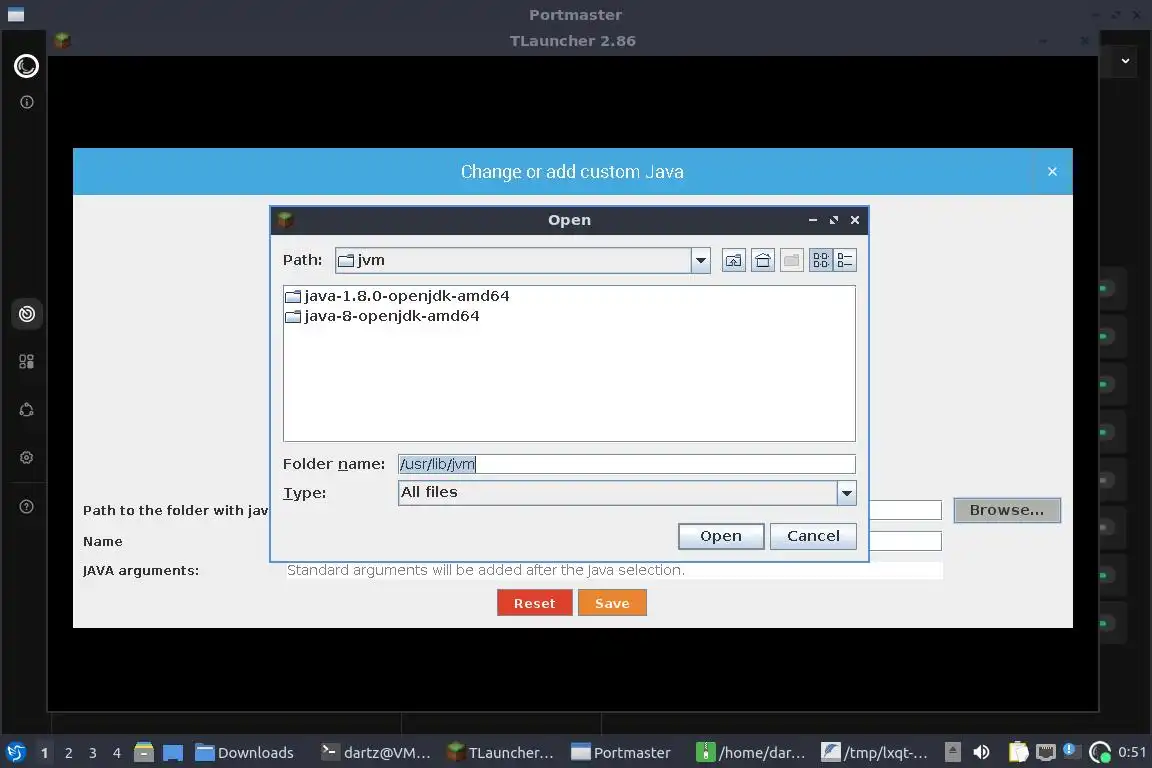The height and width of the screenshot is (768, 1152).
Task: Open the Portmaster tray icon
Action: click(x=1100, y=752)
